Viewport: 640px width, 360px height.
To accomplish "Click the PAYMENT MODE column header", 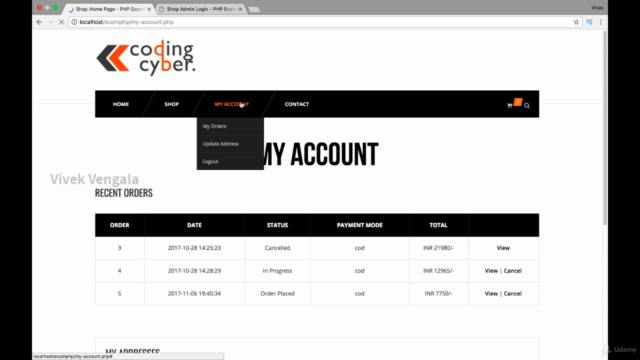I will pyautogui.click(x=360, y=225).
